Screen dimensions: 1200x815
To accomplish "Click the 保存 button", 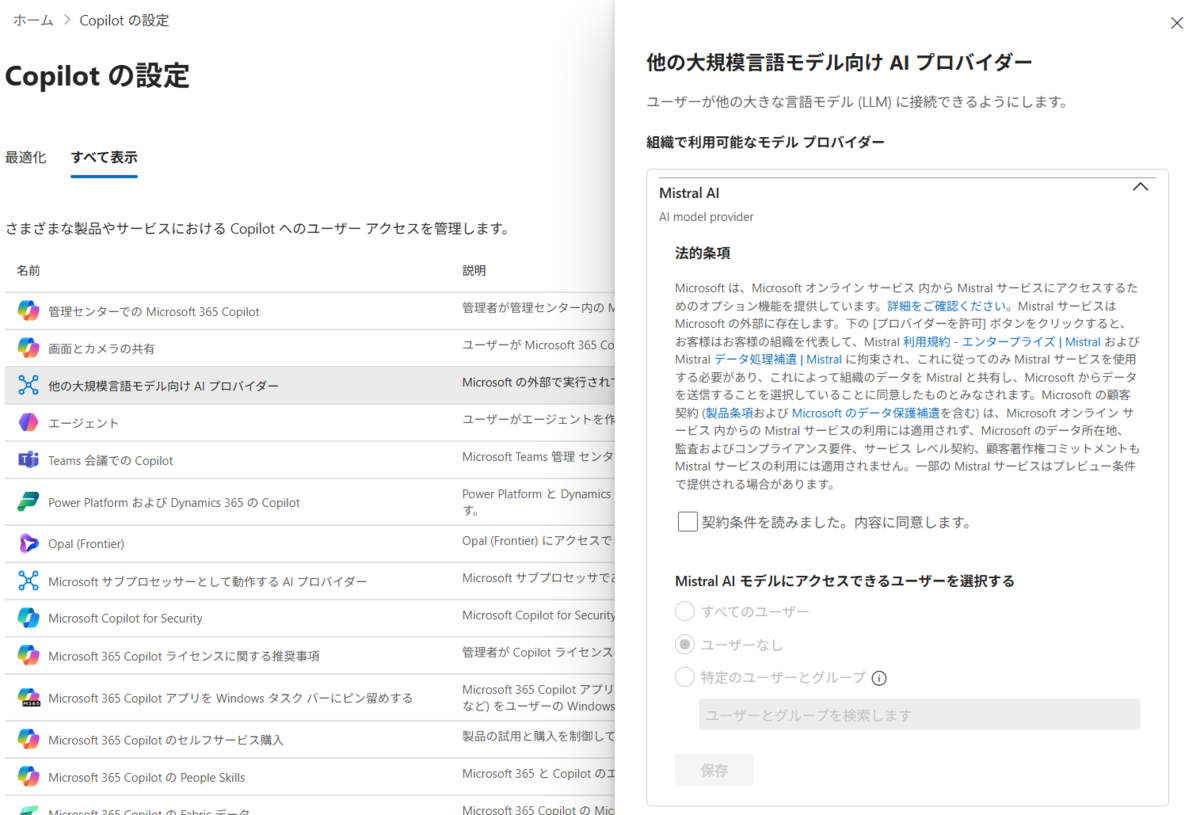I will (714, 770).
